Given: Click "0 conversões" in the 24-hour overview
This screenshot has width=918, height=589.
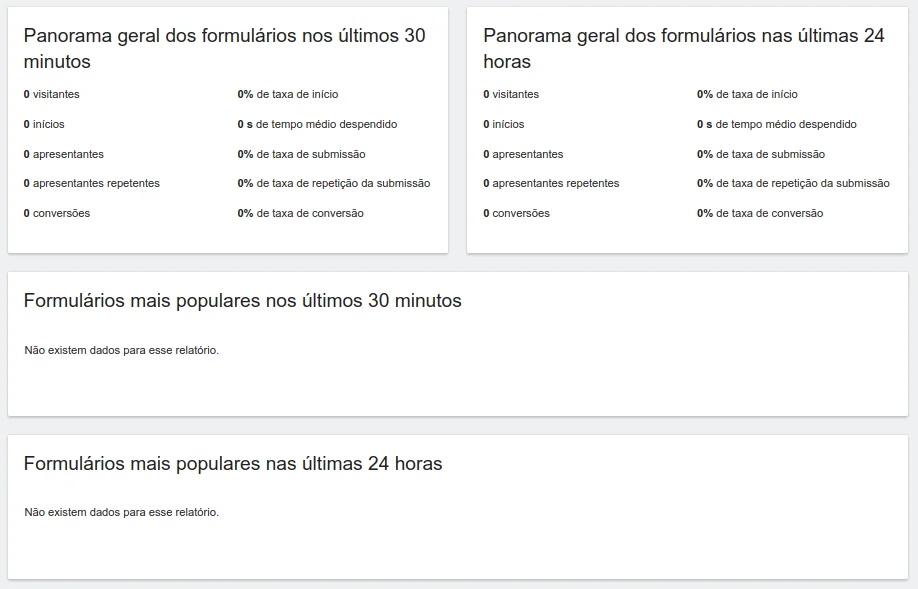Looking at the screenshot, I should coord(516,213).
